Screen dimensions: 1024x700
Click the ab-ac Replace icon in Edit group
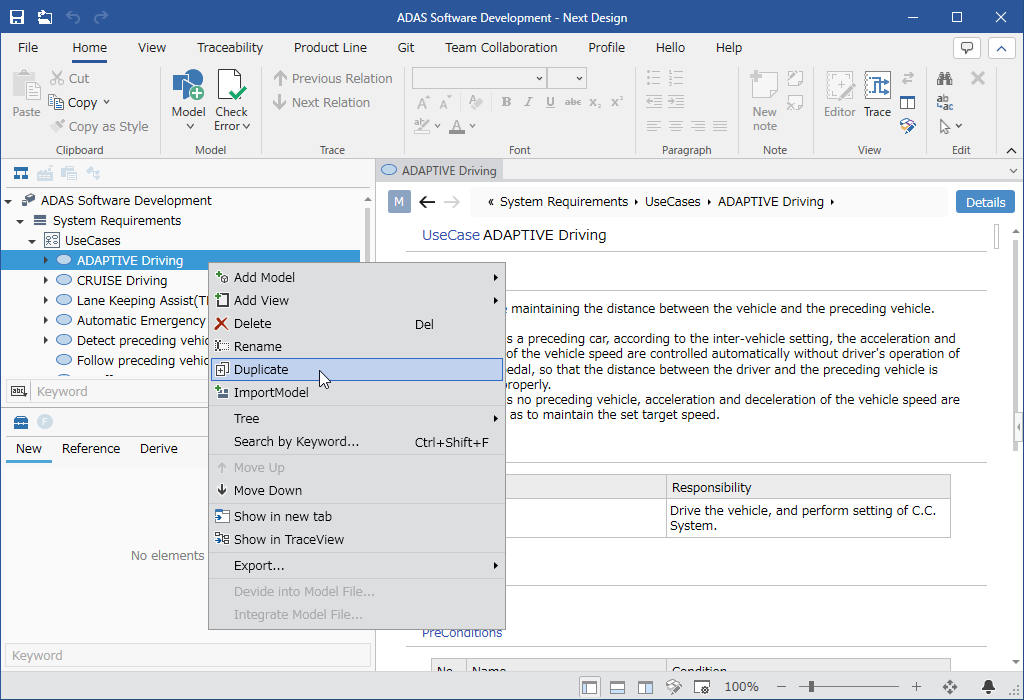[x=944, y=103]
